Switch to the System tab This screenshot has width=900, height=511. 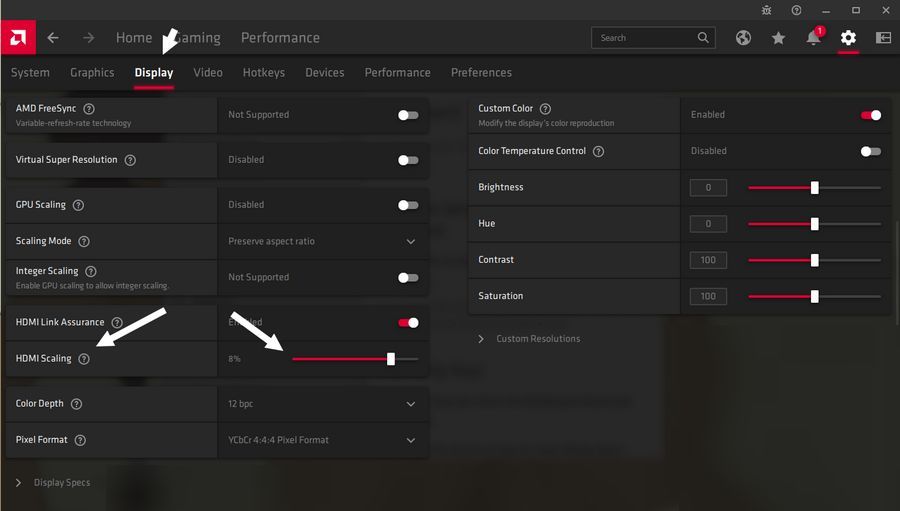(x=30, y=72)
